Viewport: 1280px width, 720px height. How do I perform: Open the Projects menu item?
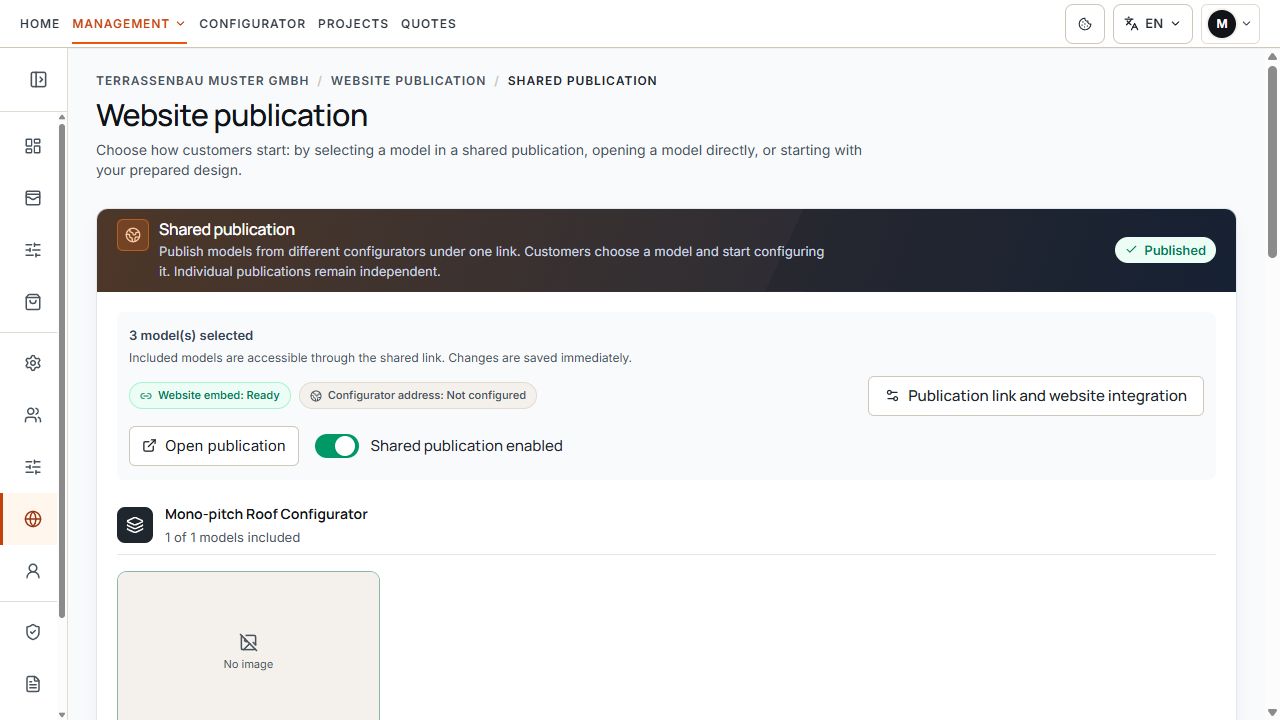coord(353,23)
